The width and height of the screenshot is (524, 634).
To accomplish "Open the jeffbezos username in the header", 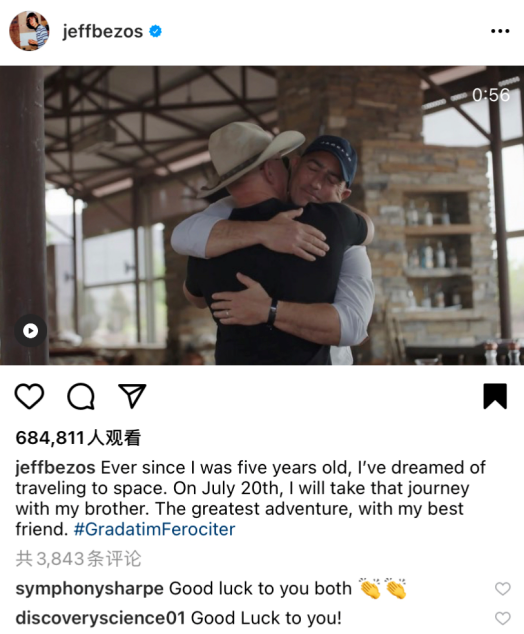I will pos(103,31).
